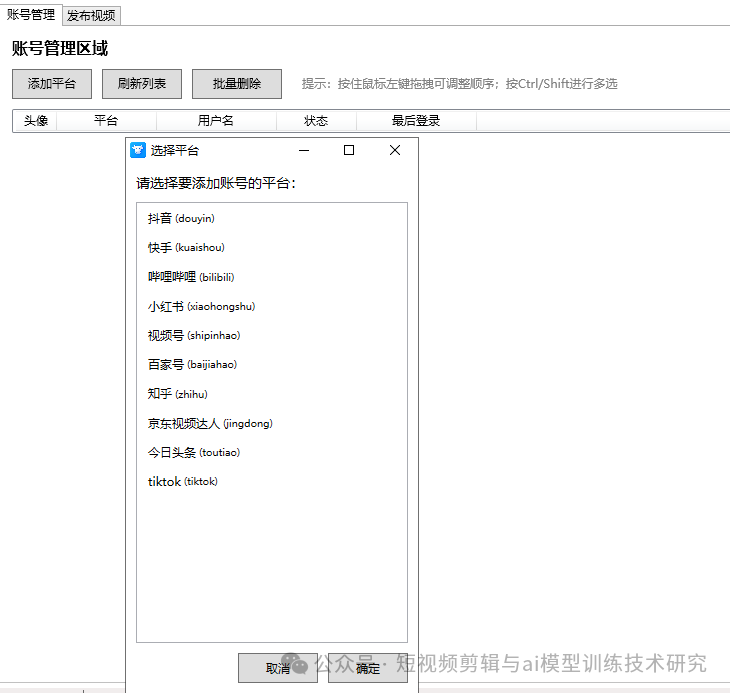Choose 百家号 (baijiahao) entry
Image resolution: width=730 pixels, height=693 pixels.
[x=272, y=364]
